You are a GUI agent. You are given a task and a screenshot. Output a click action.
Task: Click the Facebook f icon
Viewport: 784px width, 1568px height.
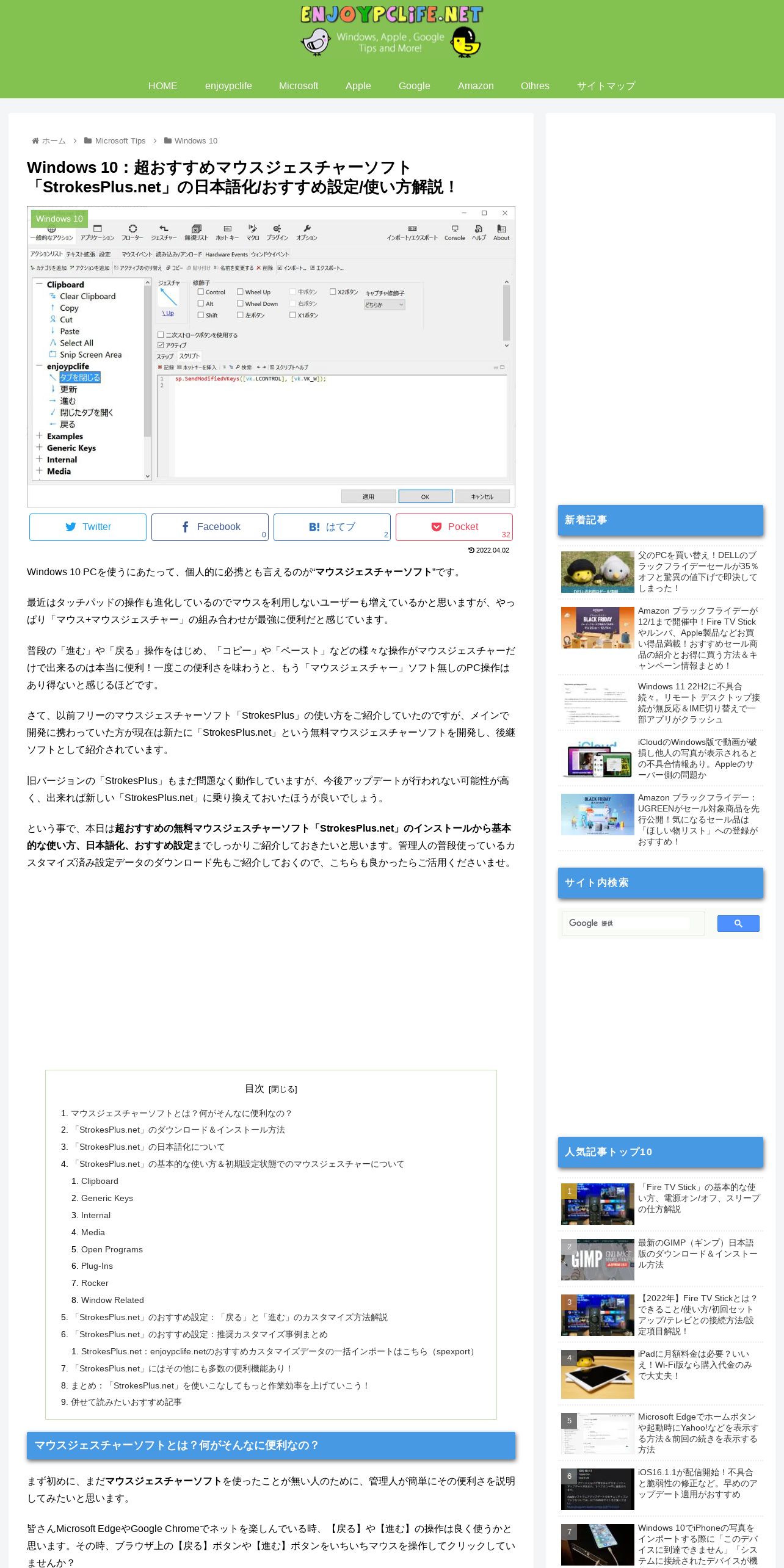[186, 527]
